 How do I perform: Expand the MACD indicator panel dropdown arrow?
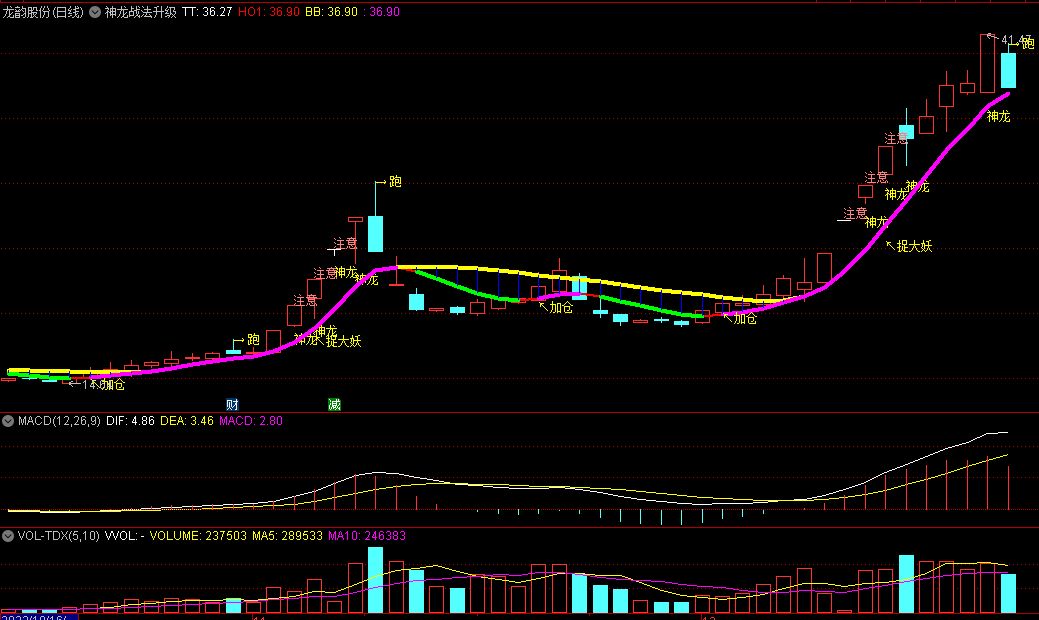pos(8,421)
